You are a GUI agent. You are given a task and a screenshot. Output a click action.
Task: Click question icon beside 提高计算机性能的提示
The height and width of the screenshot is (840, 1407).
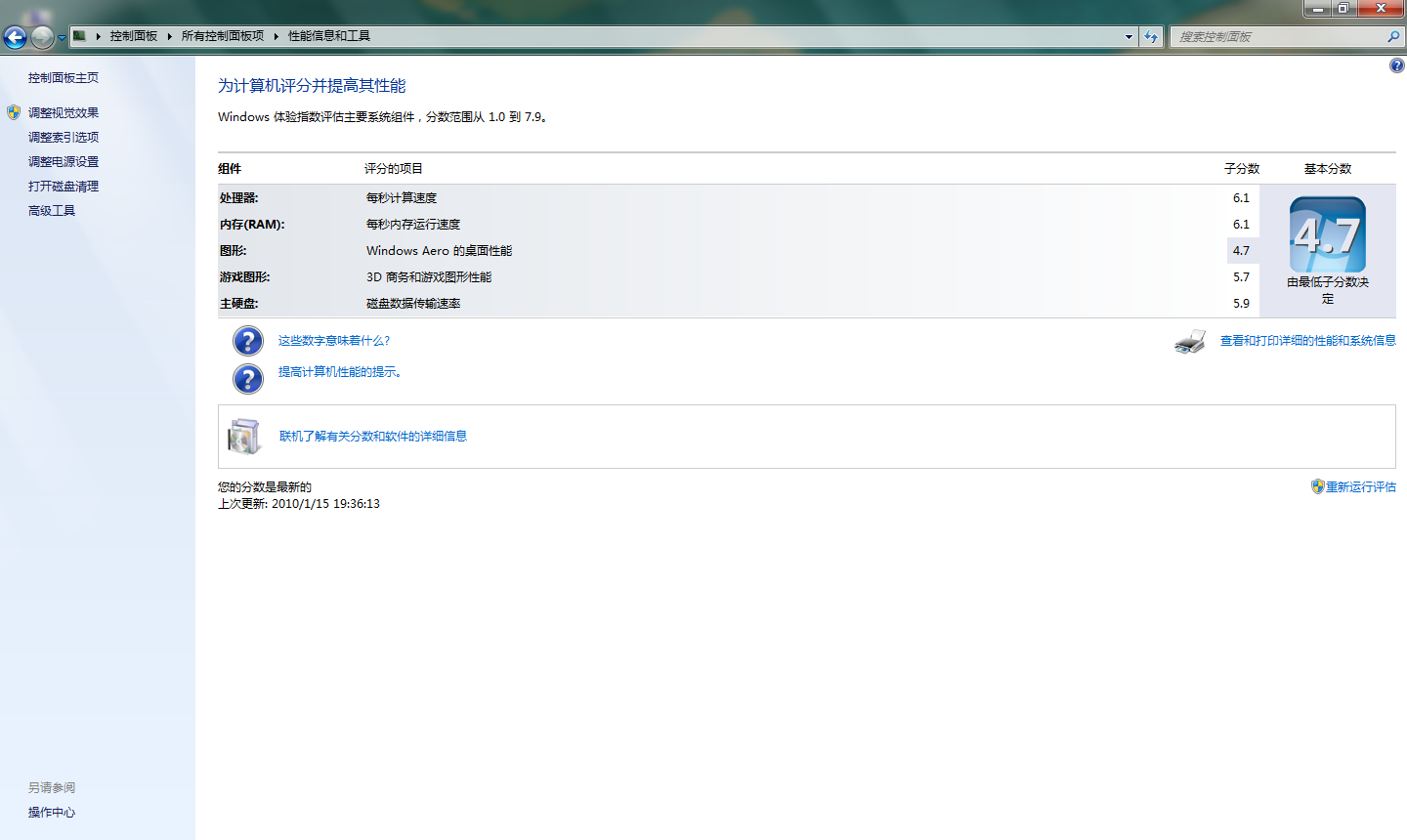(248, 379)
